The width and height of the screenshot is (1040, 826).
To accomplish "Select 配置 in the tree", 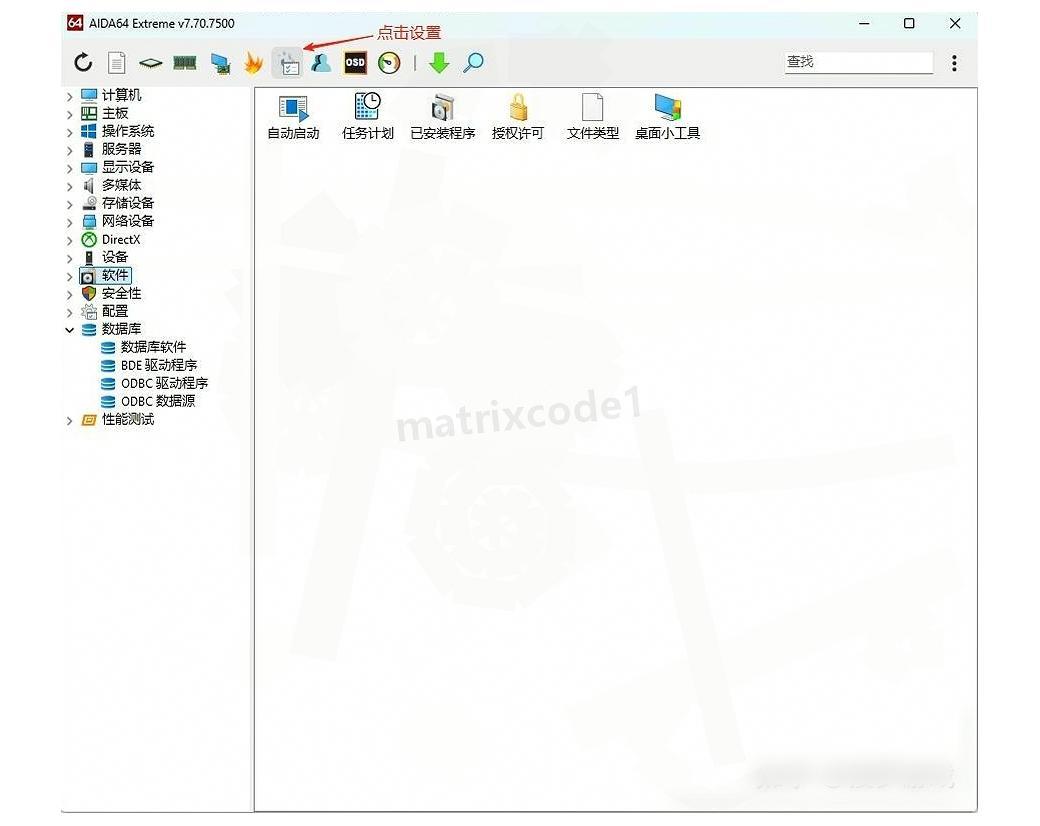I will click(x=114, y=311).
